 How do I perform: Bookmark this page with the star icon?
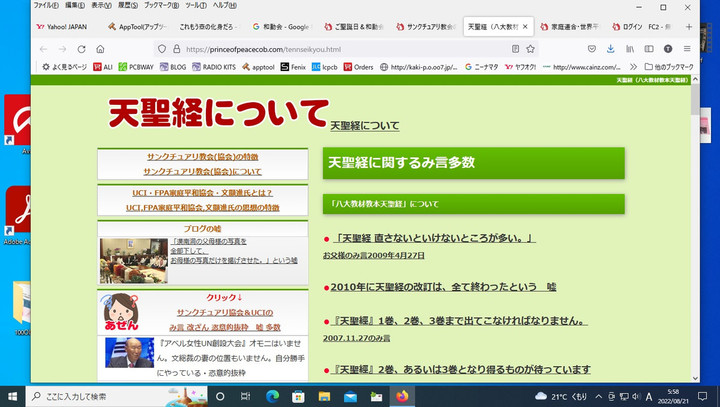[531, 48]
